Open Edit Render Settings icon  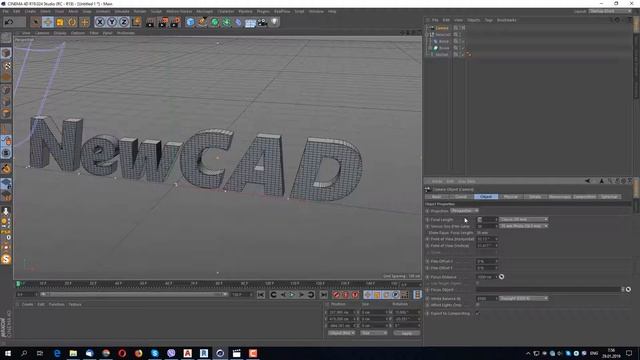pyautogui.click(x=176, y=22)
